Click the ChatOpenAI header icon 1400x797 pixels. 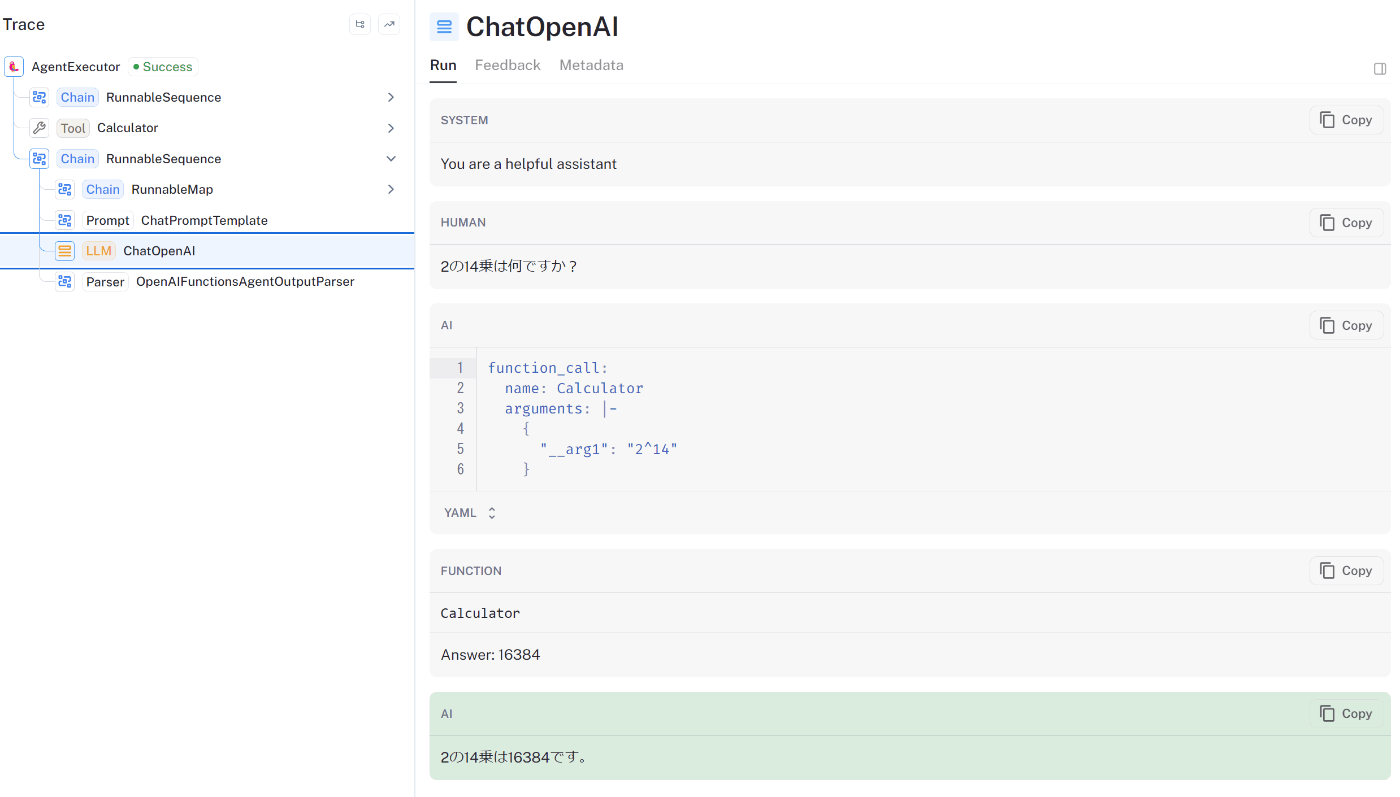tap(444, 27)
